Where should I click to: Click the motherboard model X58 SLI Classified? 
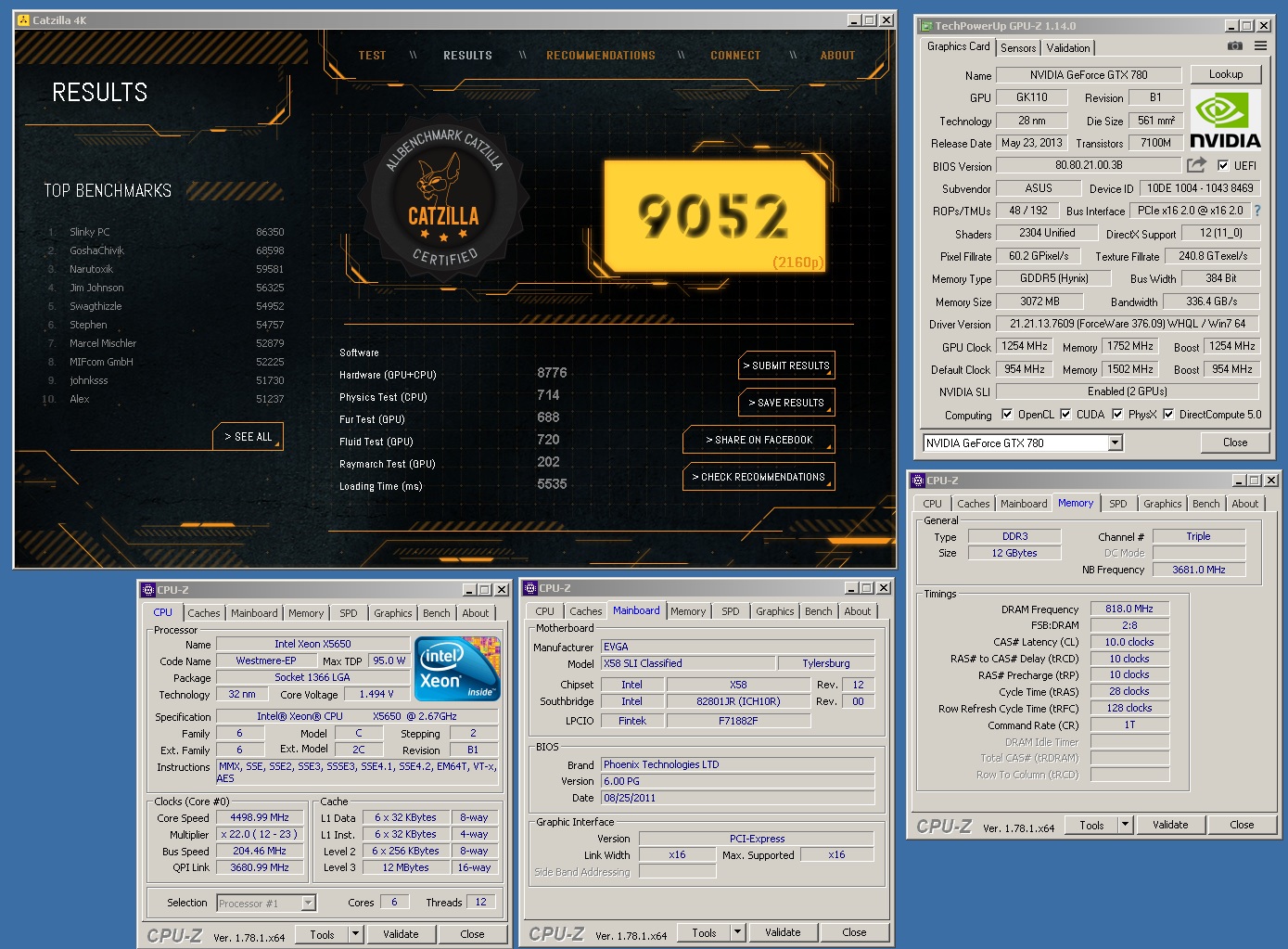688,663
